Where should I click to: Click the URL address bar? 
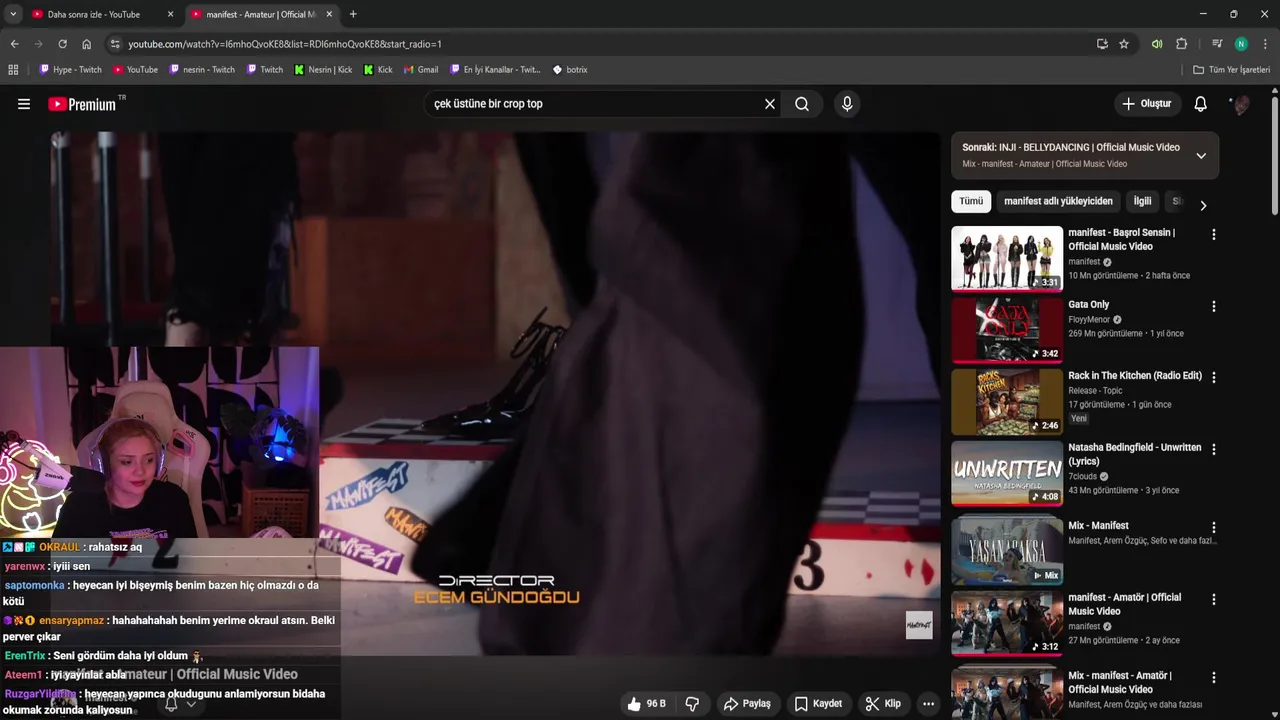click(600, 44)
